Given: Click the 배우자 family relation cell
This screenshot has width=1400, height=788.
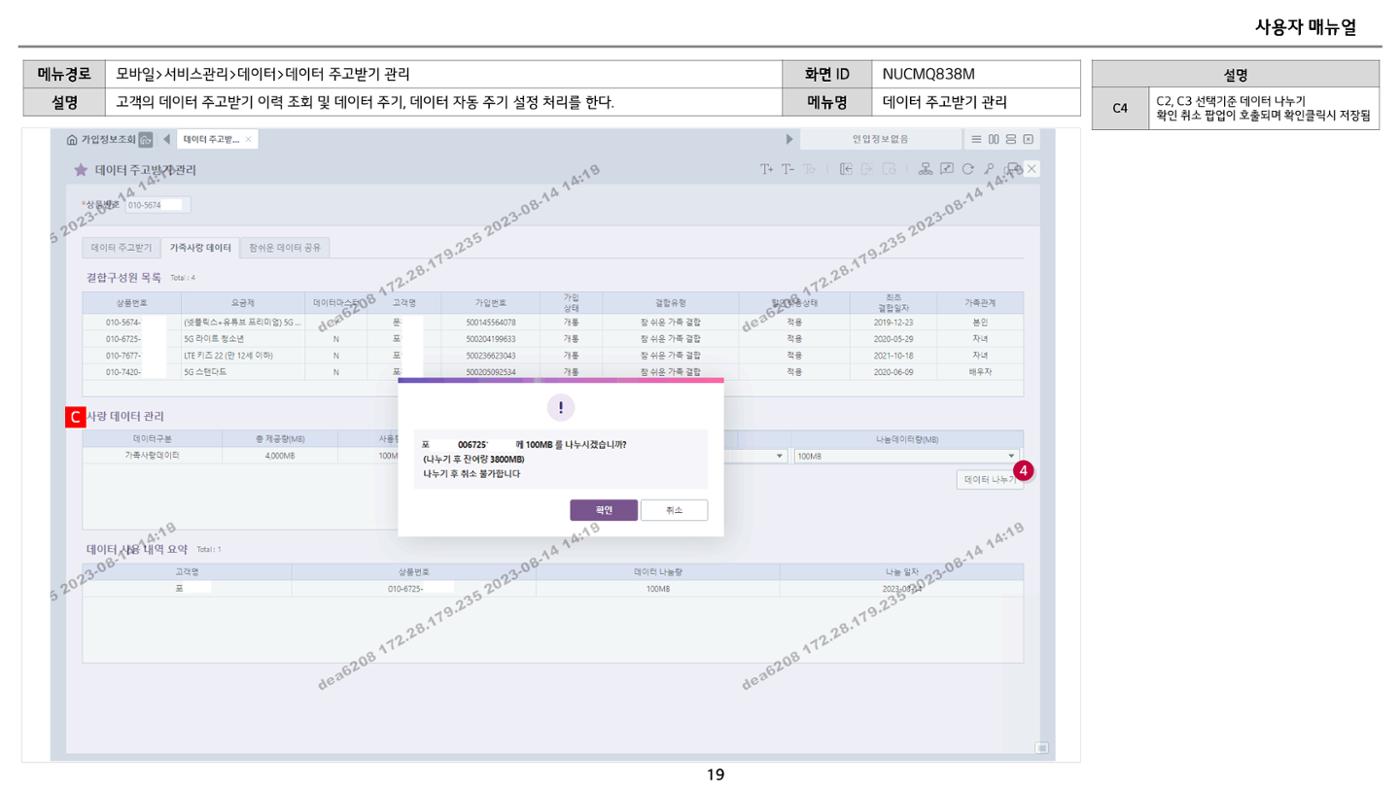Looking at the screenshot, I should tap(980, 372).
